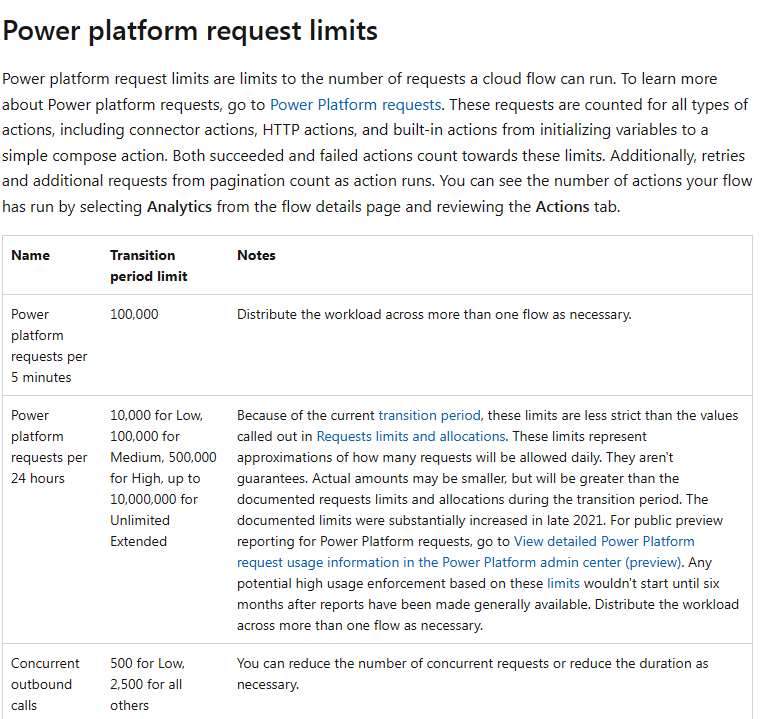Click the 'Concurrent outbound calls' cell
Screen dimensions: 773x719
(45, 684)
